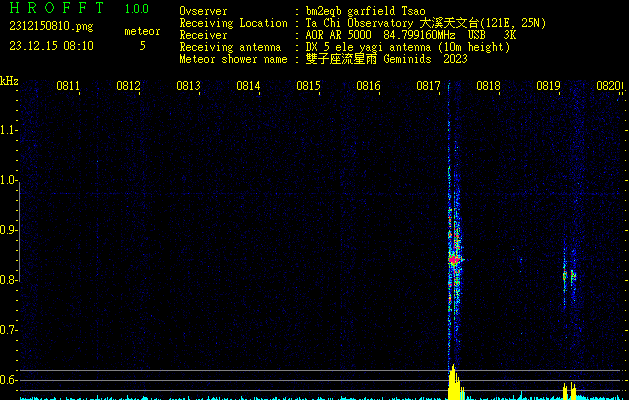Click the 1.0.0 version number
This screenshot has height=400, width=629.
coord(137,9)
